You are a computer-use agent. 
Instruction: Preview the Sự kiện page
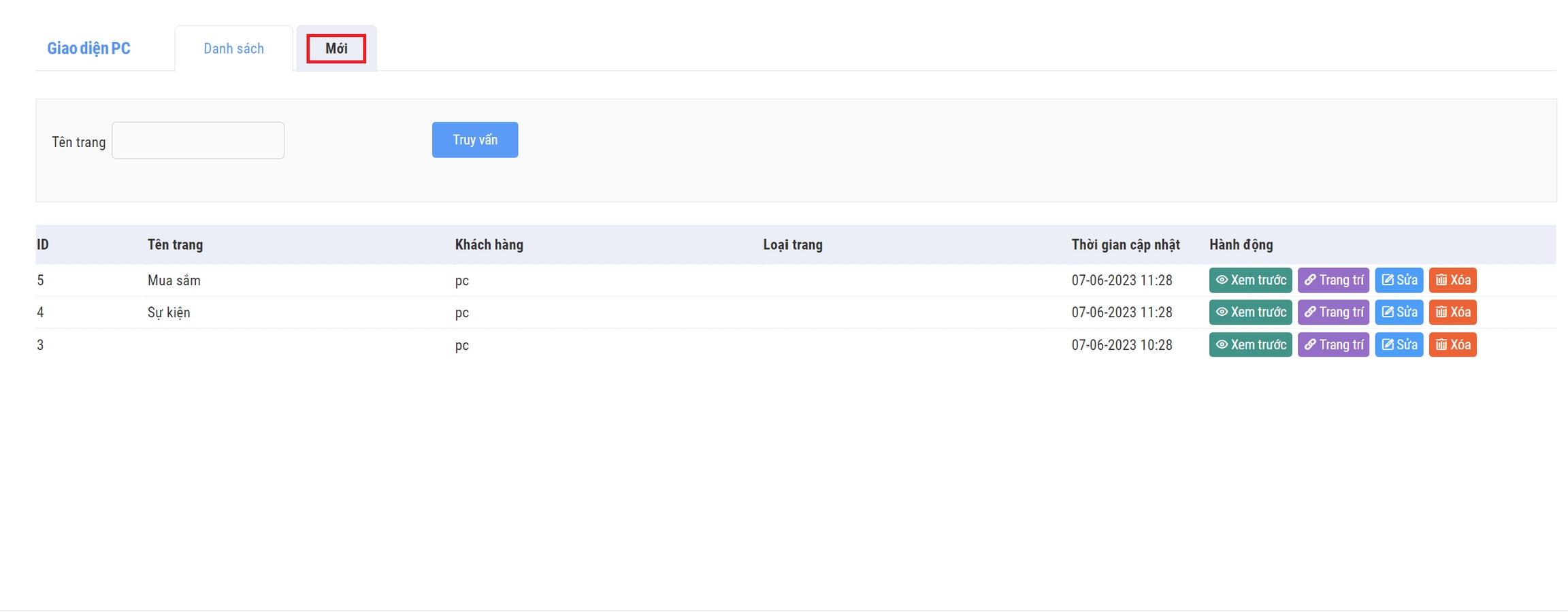(1250, 312)
